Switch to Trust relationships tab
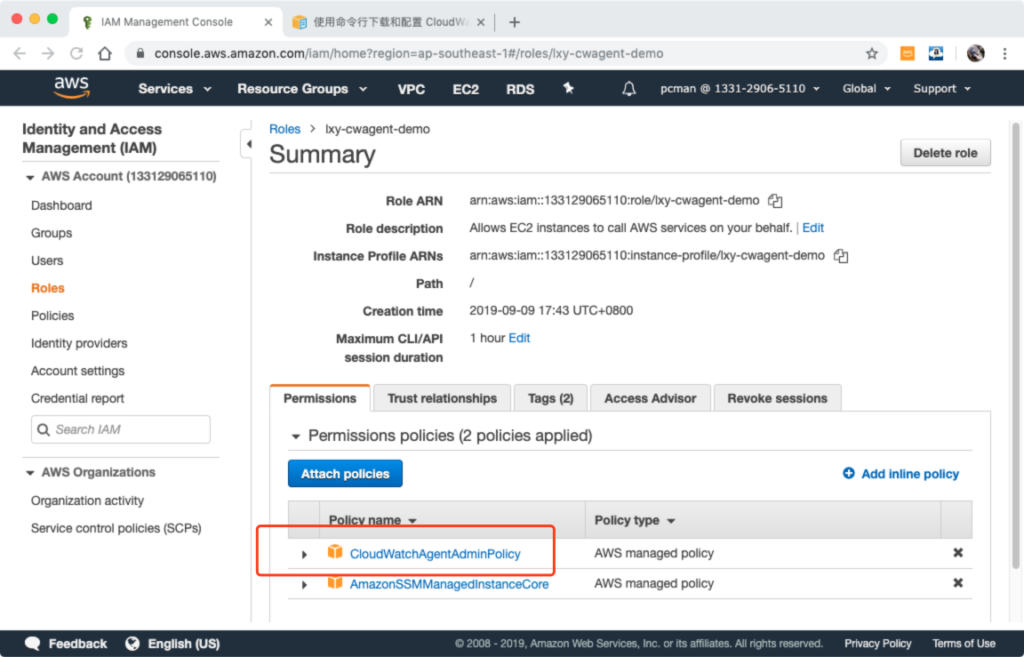 tap(442, 398)
